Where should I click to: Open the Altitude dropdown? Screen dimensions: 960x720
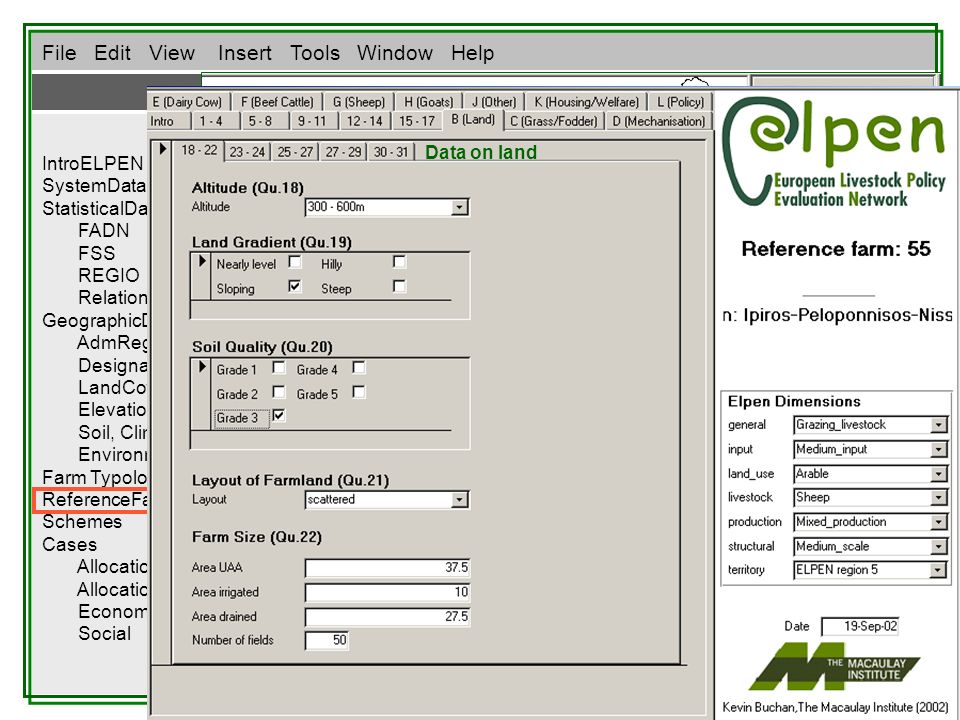[460, 208]
